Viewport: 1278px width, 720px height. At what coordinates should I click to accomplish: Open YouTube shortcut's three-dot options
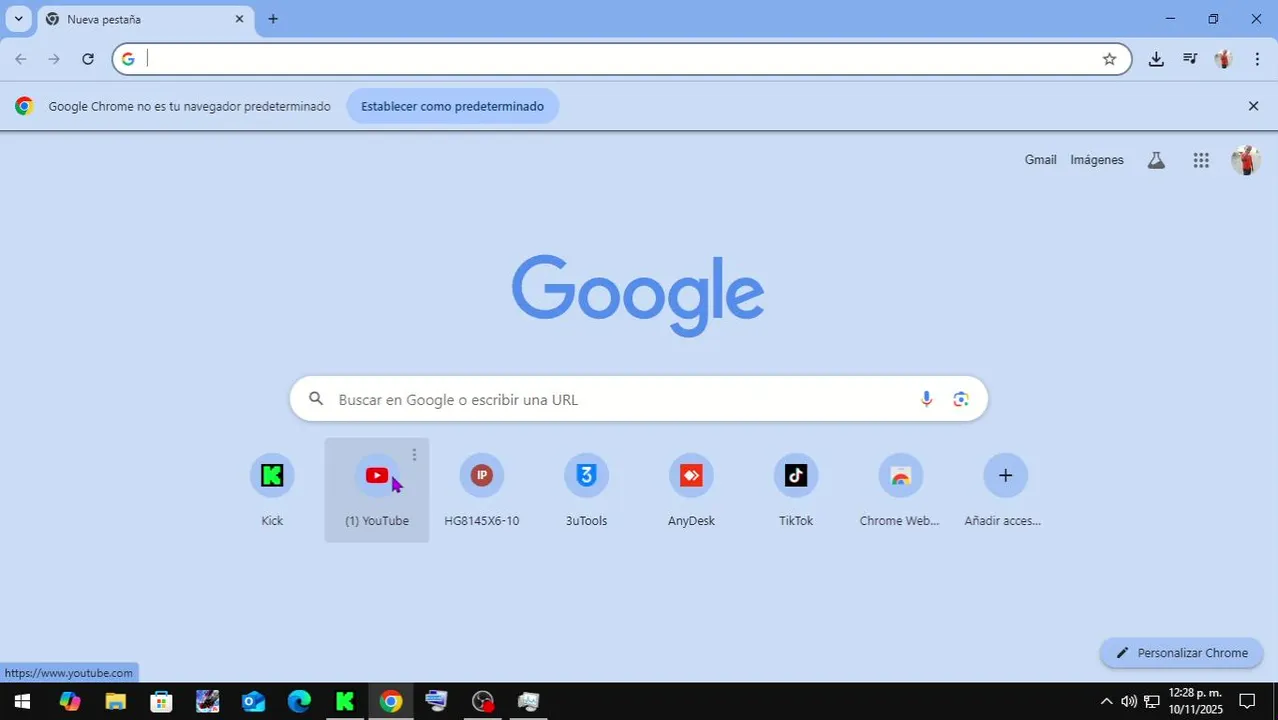point(414,455)
